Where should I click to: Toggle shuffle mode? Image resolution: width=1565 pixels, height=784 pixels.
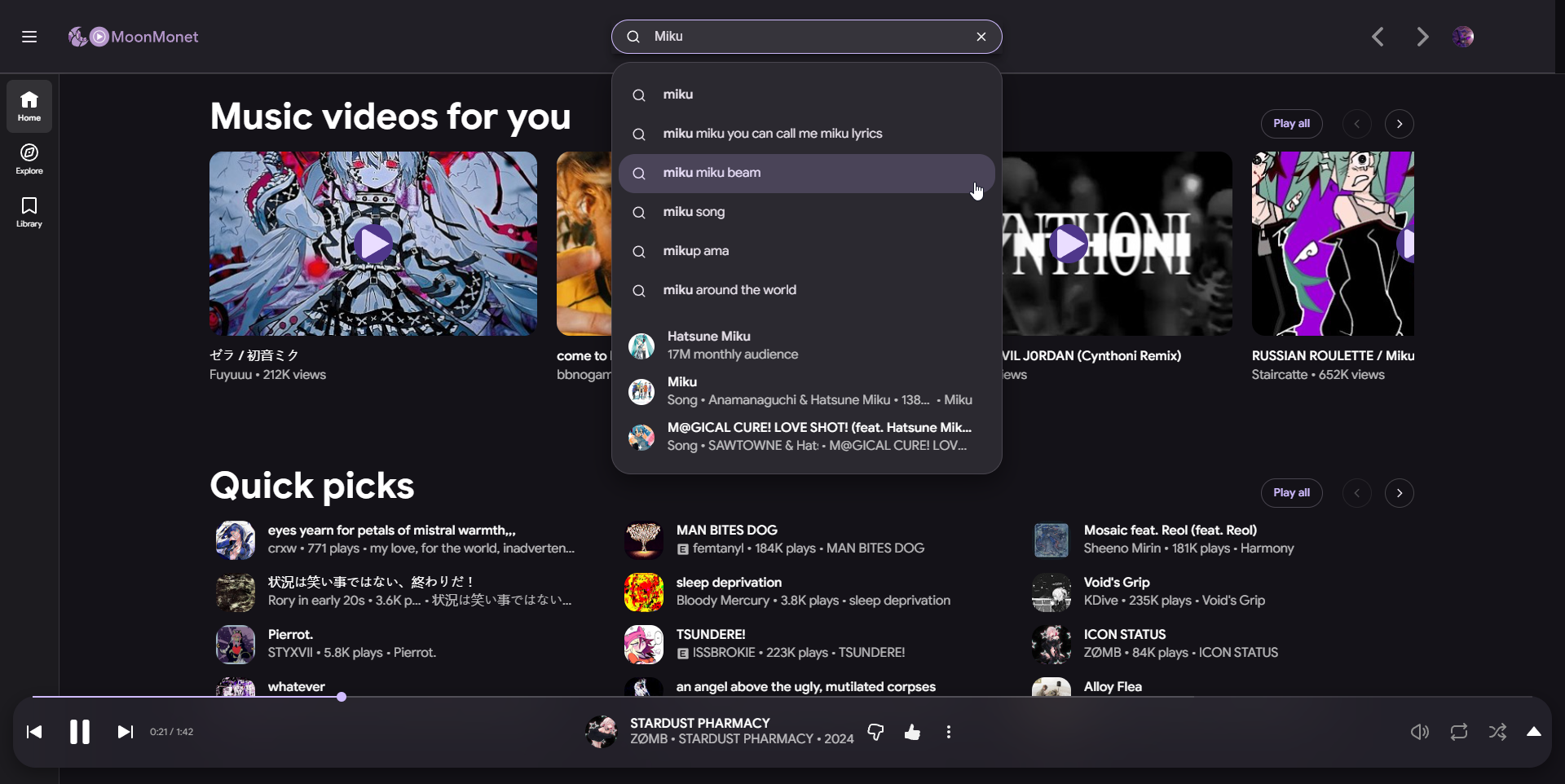click(1497, 732)
